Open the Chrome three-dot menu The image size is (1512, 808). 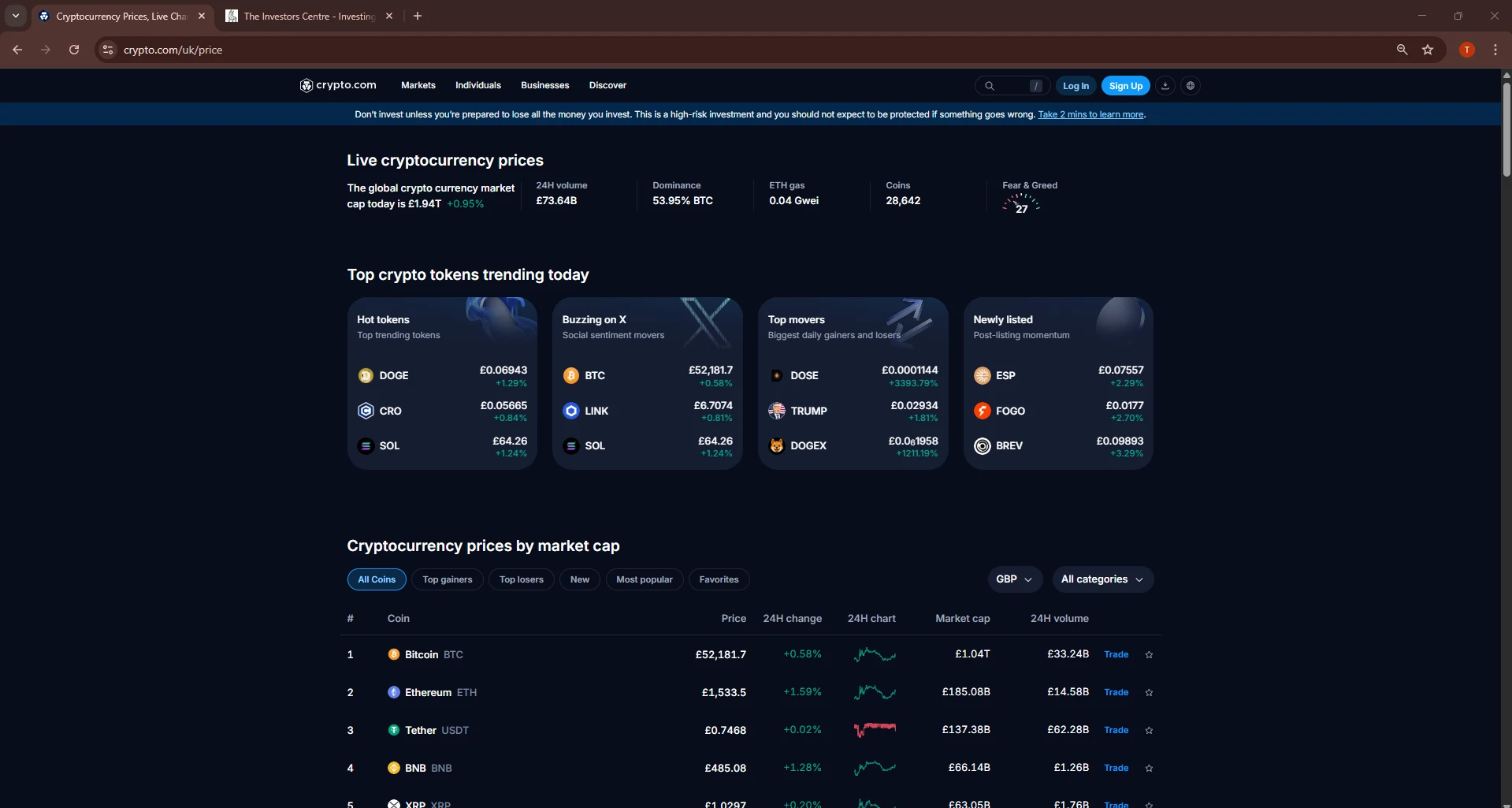coord(1495,50)
